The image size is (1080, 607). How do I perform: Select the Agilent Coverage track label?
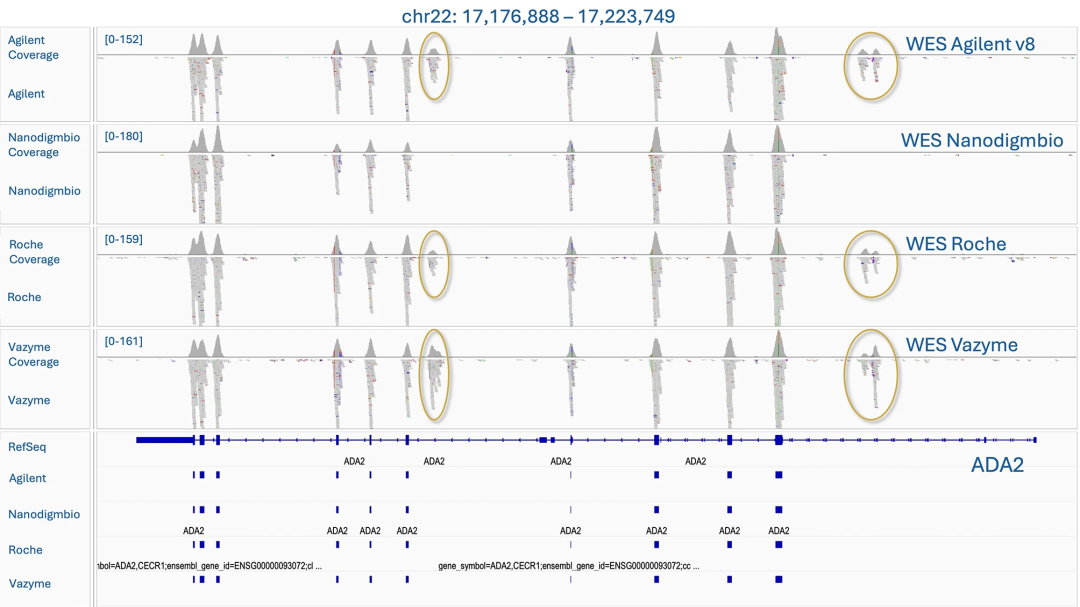(x=33, y=48)
